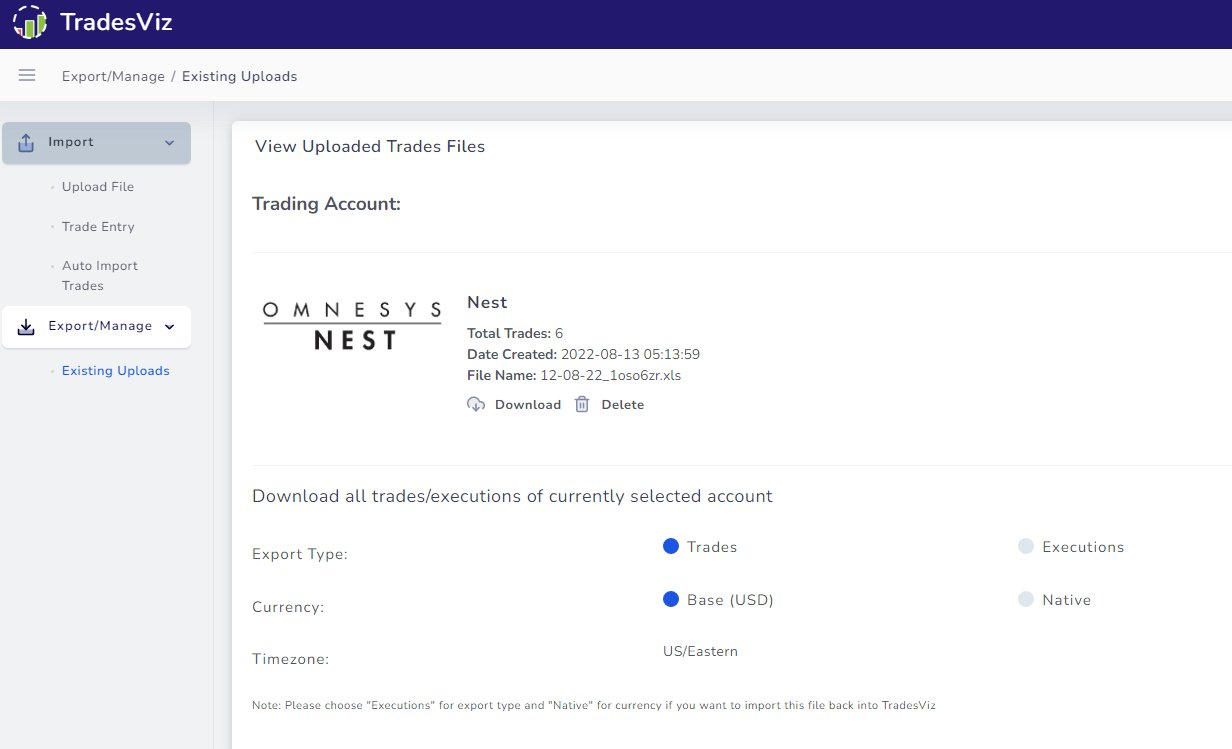Image resolution: width=1232 pixels, height=749 pixels.
Task: Download the Nest uploaded file
Action: pyautogui.click(x=528, y=405)
